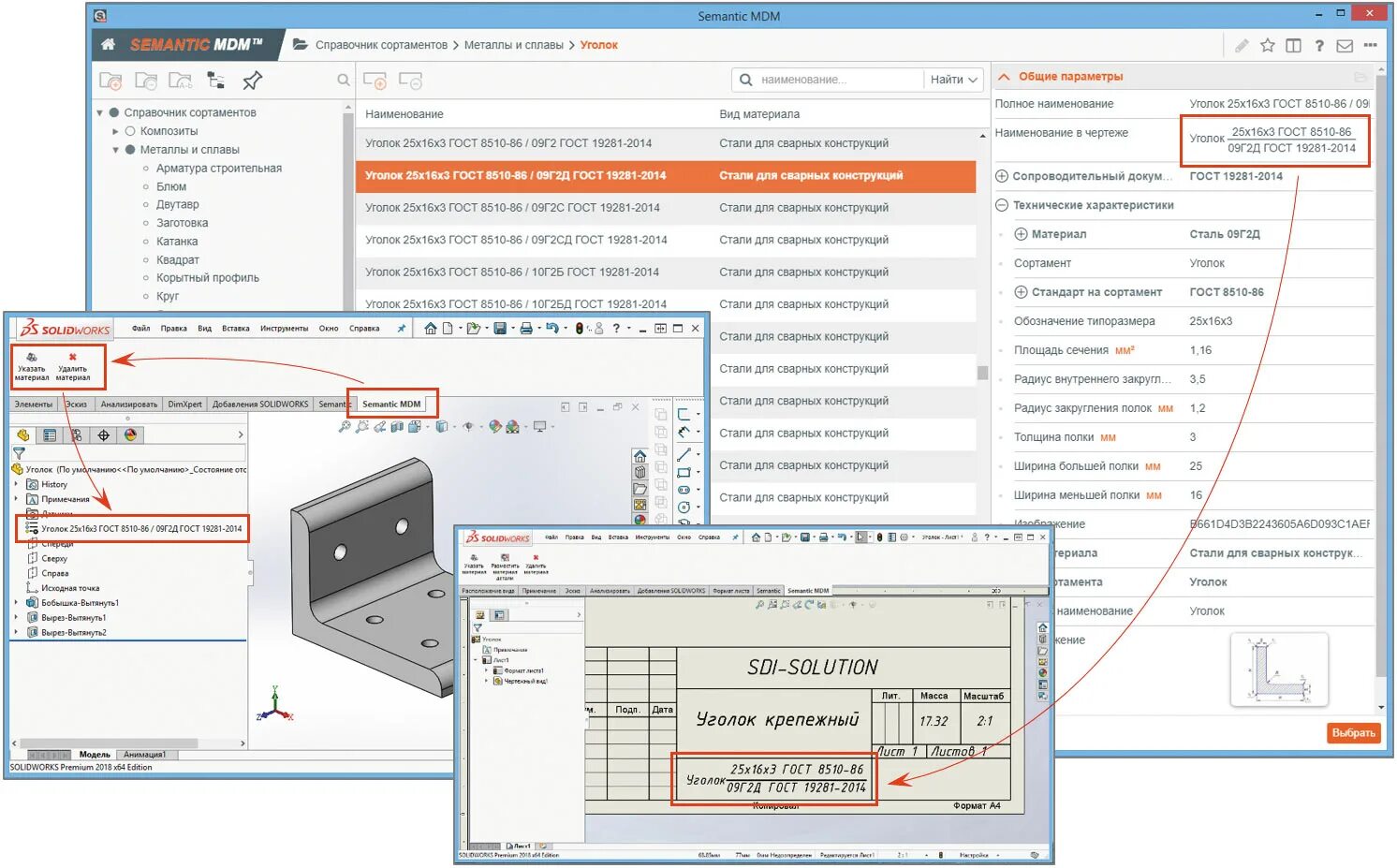
Task: Click Указать материал in SolidWorks part window
Action: (x=32, y=366)
